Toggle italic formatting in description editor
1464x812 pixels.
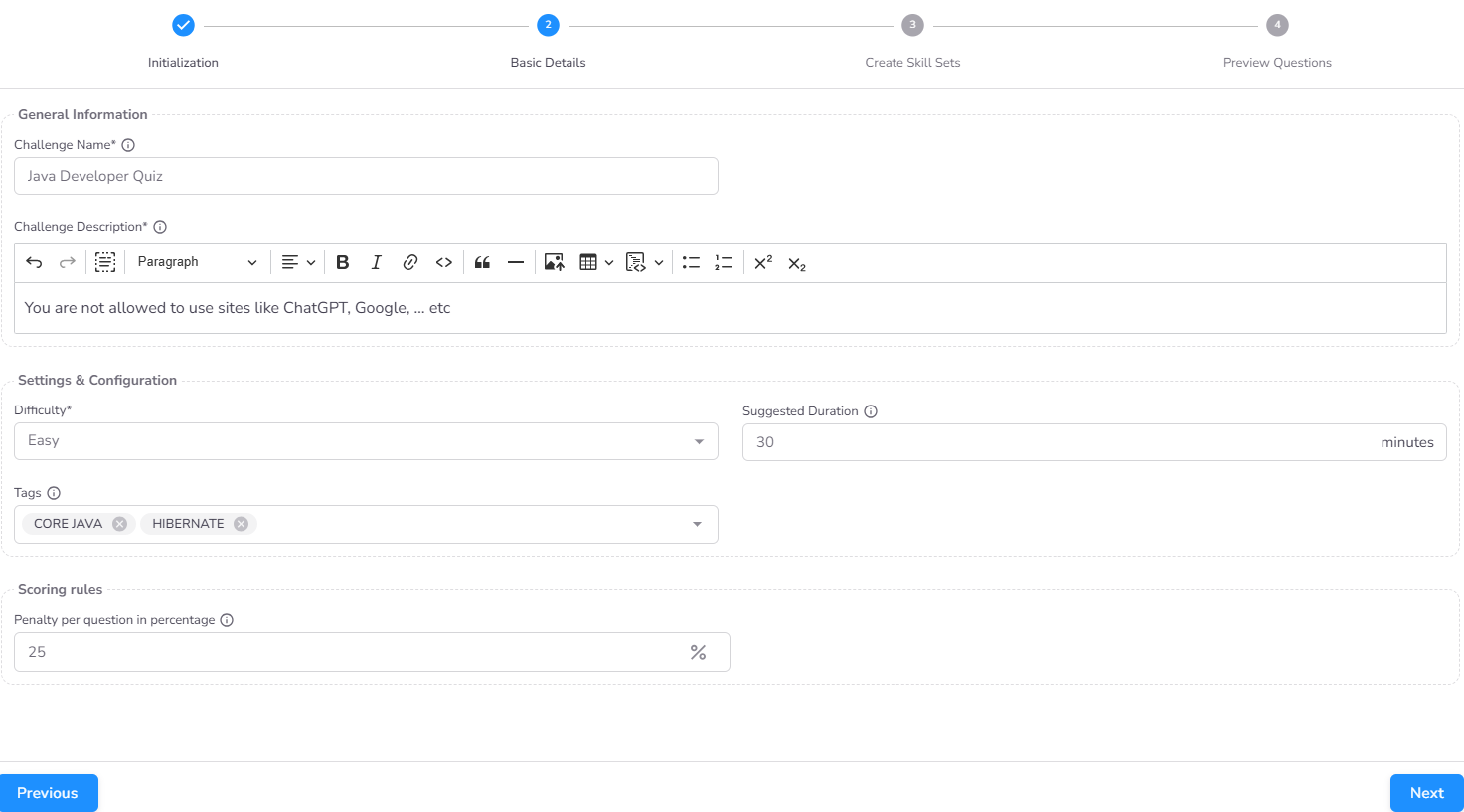(376, 263)
